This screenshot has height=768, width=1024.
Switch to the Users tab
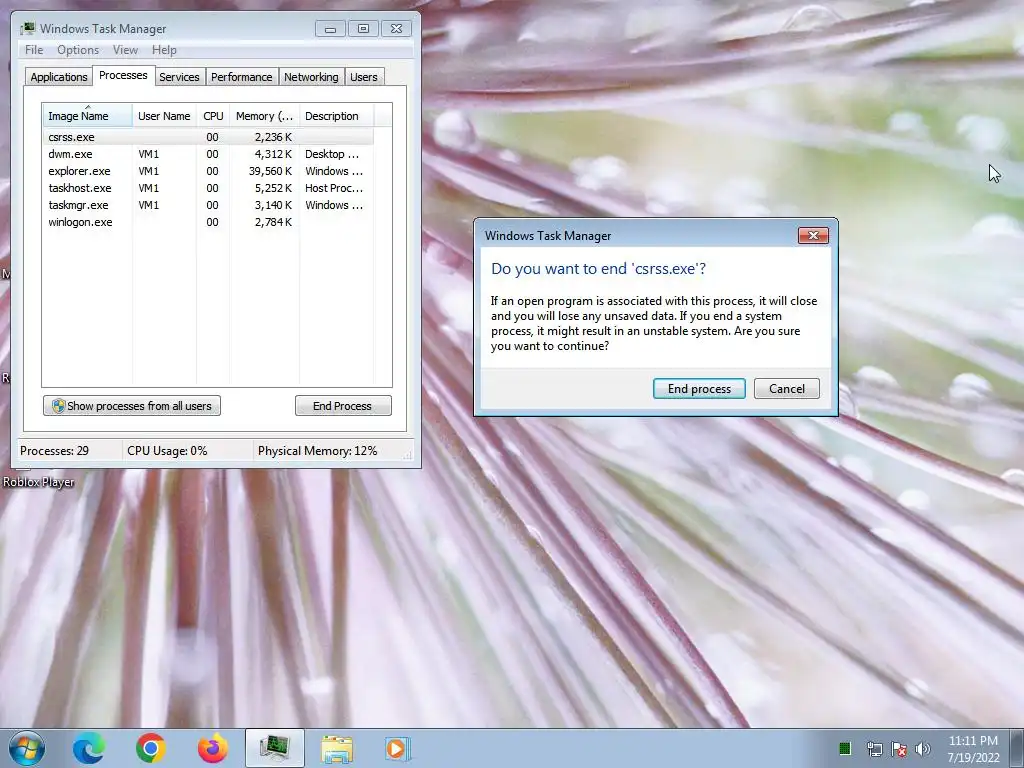(x=364, y=77)
